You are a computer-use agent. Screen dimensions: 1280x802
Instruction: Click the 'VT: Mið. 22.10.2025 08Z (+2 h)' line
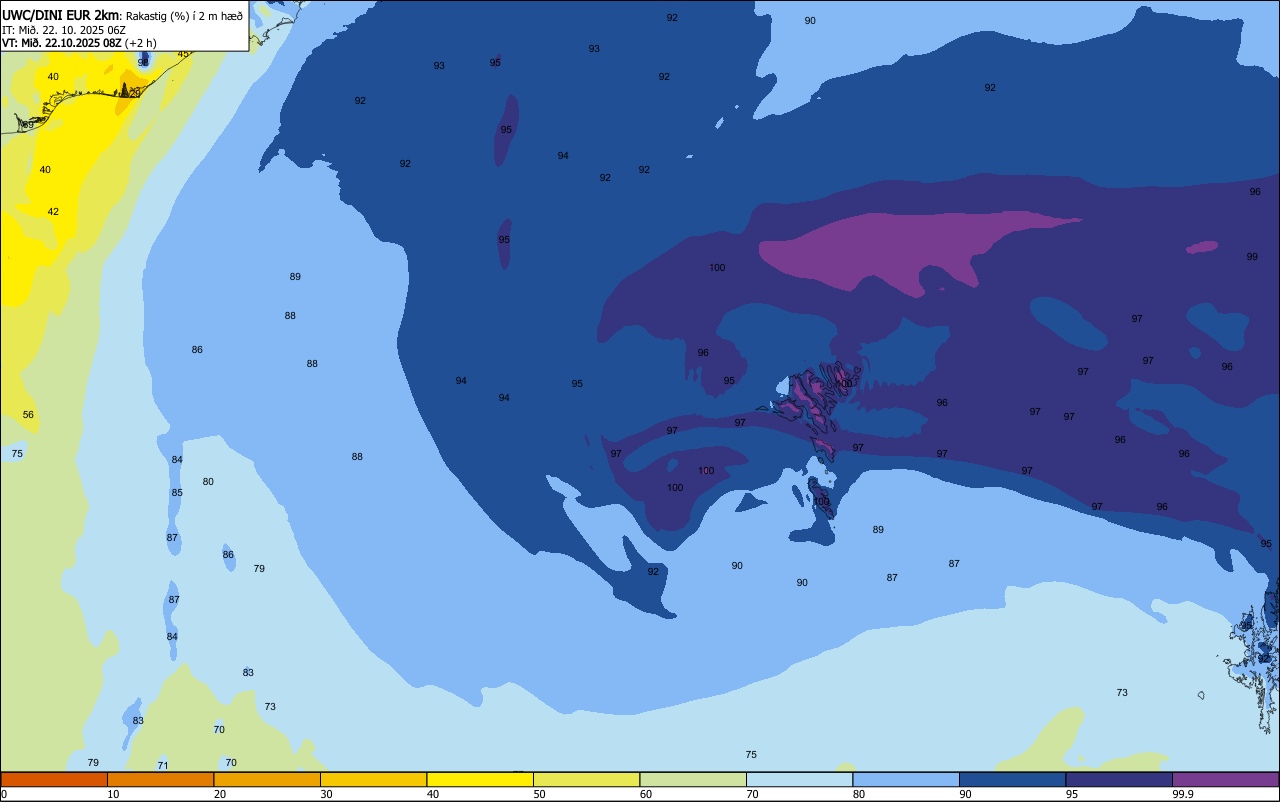point(80,43)
